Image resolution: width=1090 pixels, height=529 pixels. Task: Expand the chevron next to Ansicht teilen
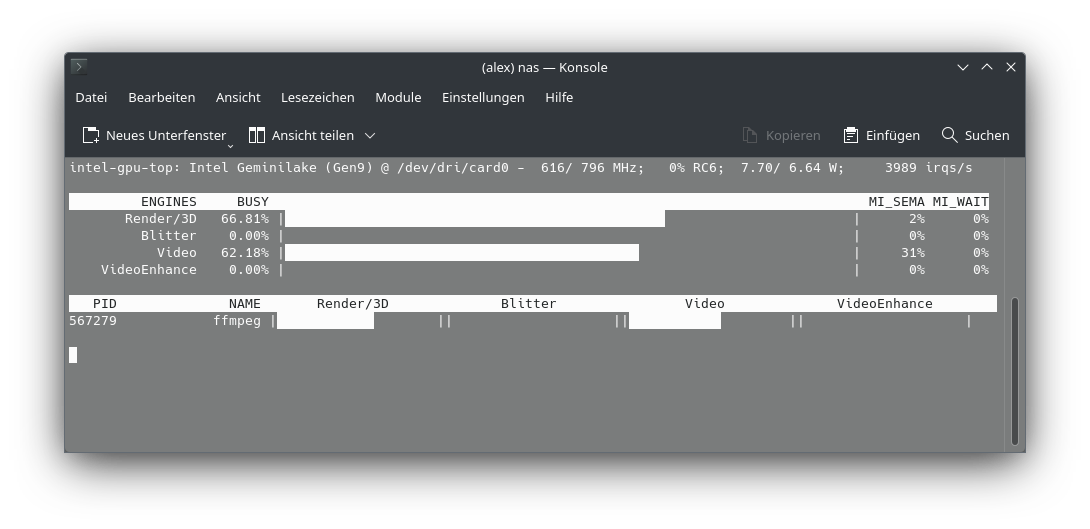tap(370, 135)
